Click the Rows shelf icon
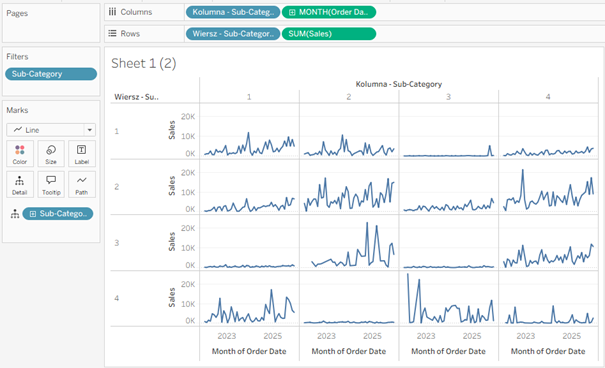Image resolution: width=605 pixels, height=368 pixels. coord(112,34)
